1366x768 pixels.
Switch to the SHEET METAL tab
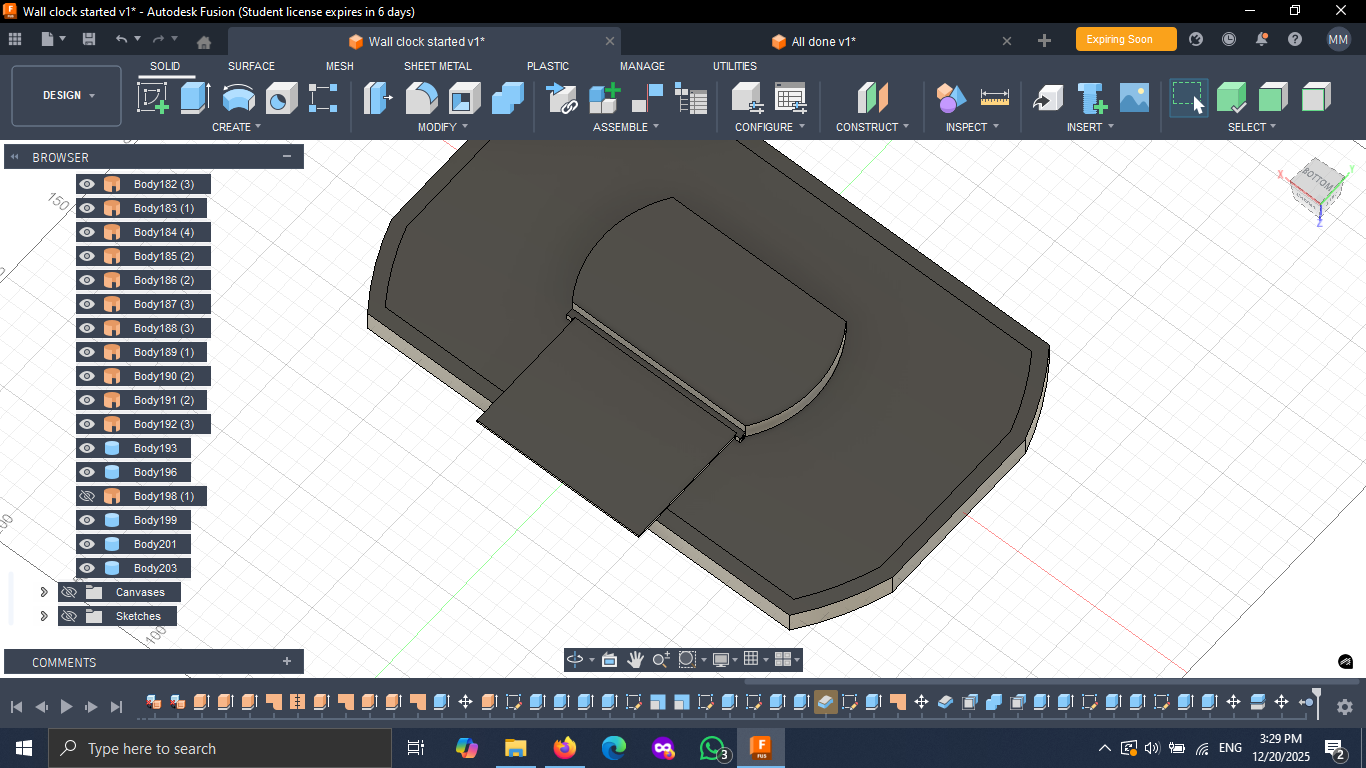(x=438, y=66)
